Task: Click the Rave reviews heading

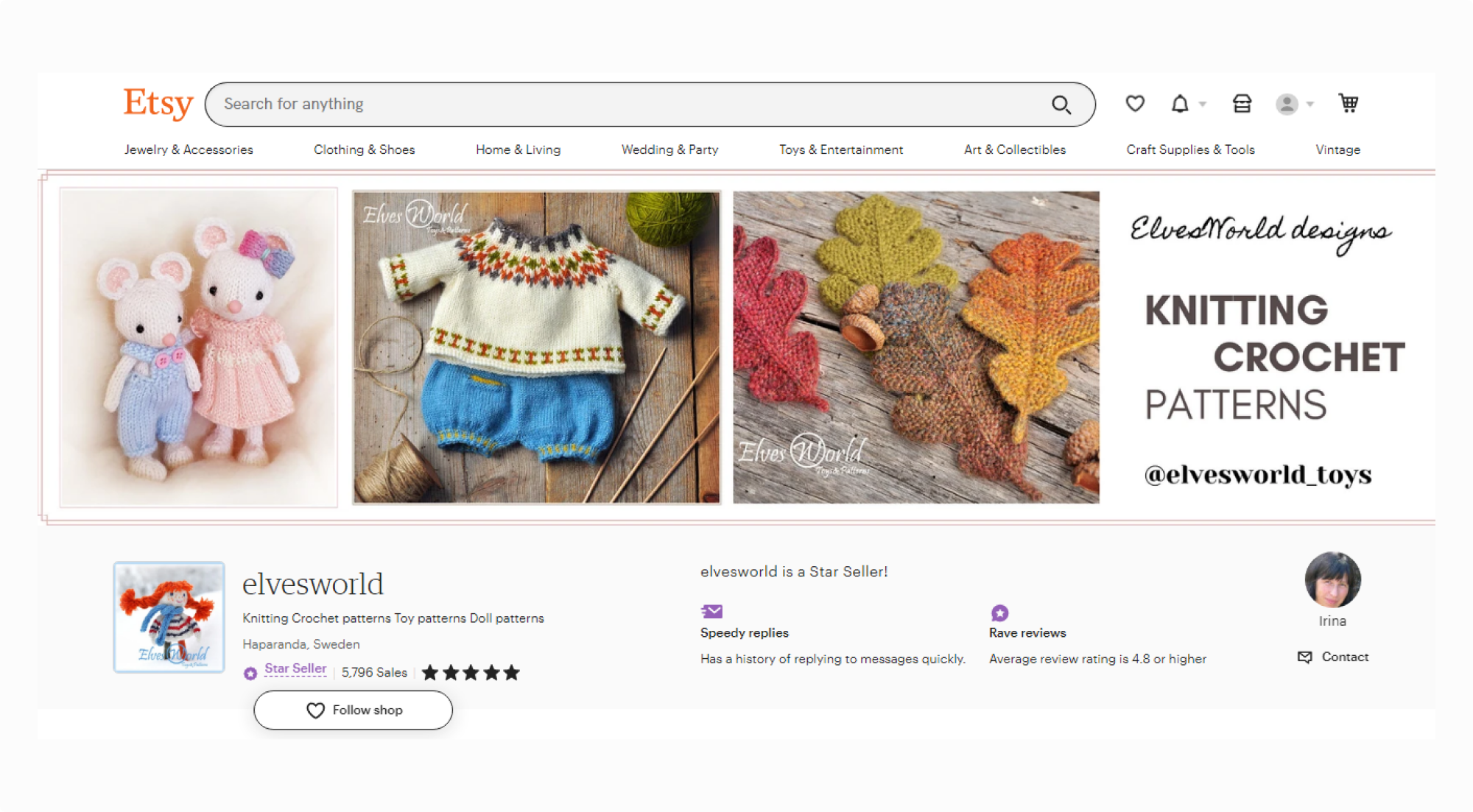Action: coord(1027,632)
